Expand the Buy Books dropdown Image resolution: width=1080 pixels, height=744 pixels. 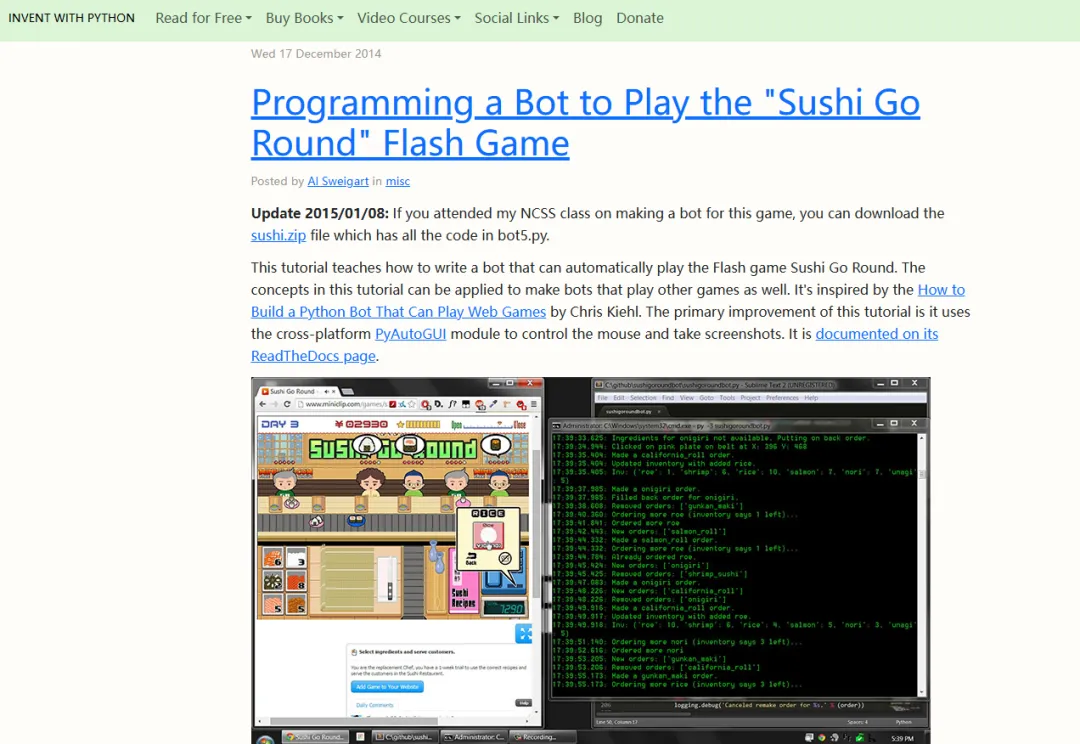(304, 18)
